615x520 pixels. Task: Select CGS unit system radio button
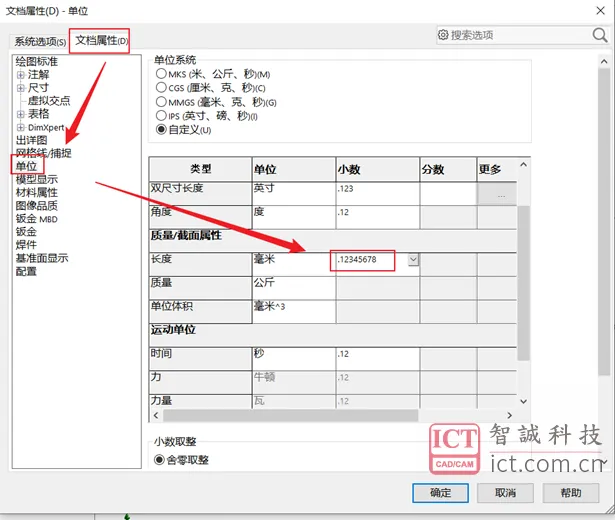[161, 87]
